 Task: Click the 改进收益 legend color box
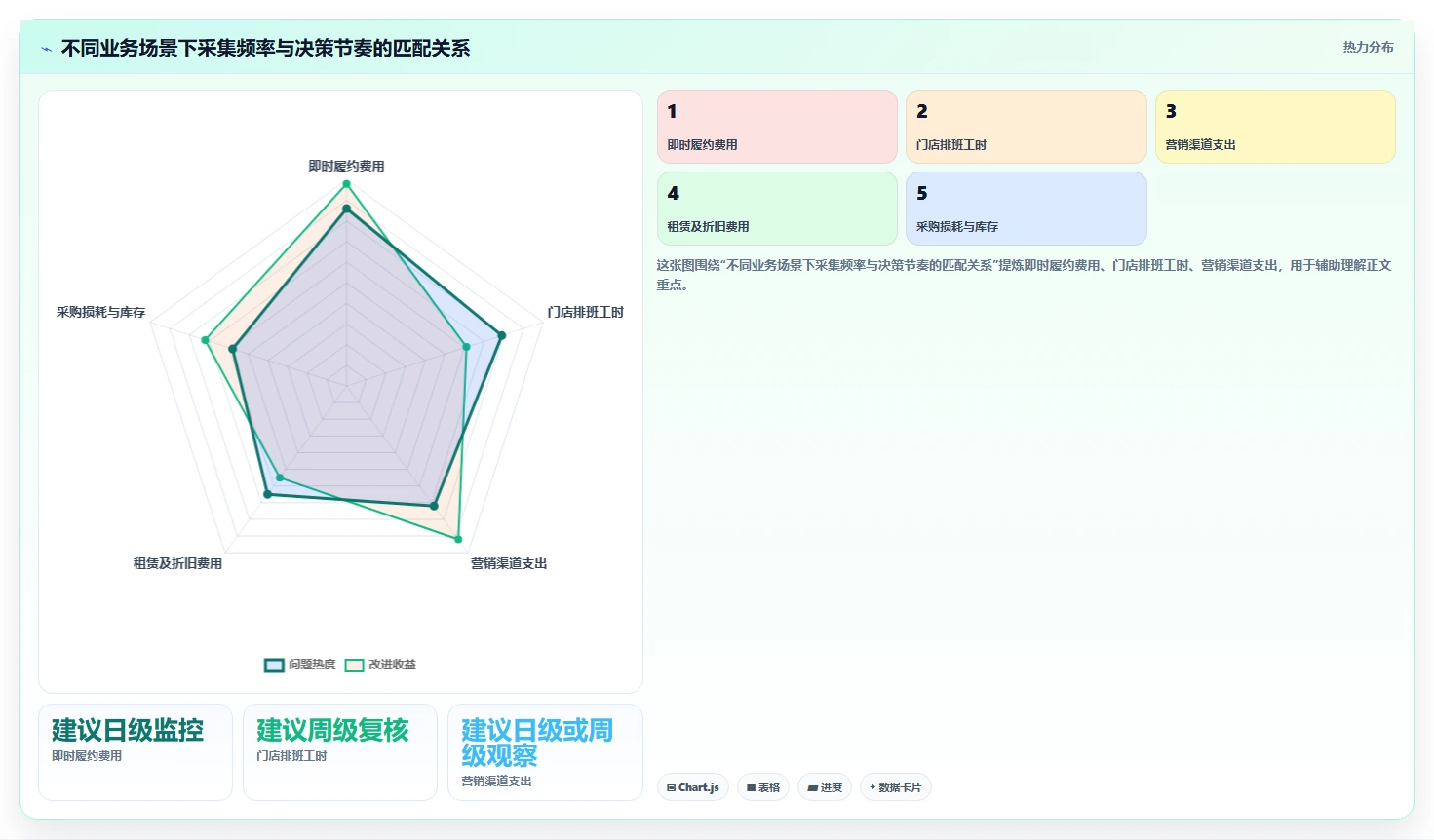click(355, 666)
